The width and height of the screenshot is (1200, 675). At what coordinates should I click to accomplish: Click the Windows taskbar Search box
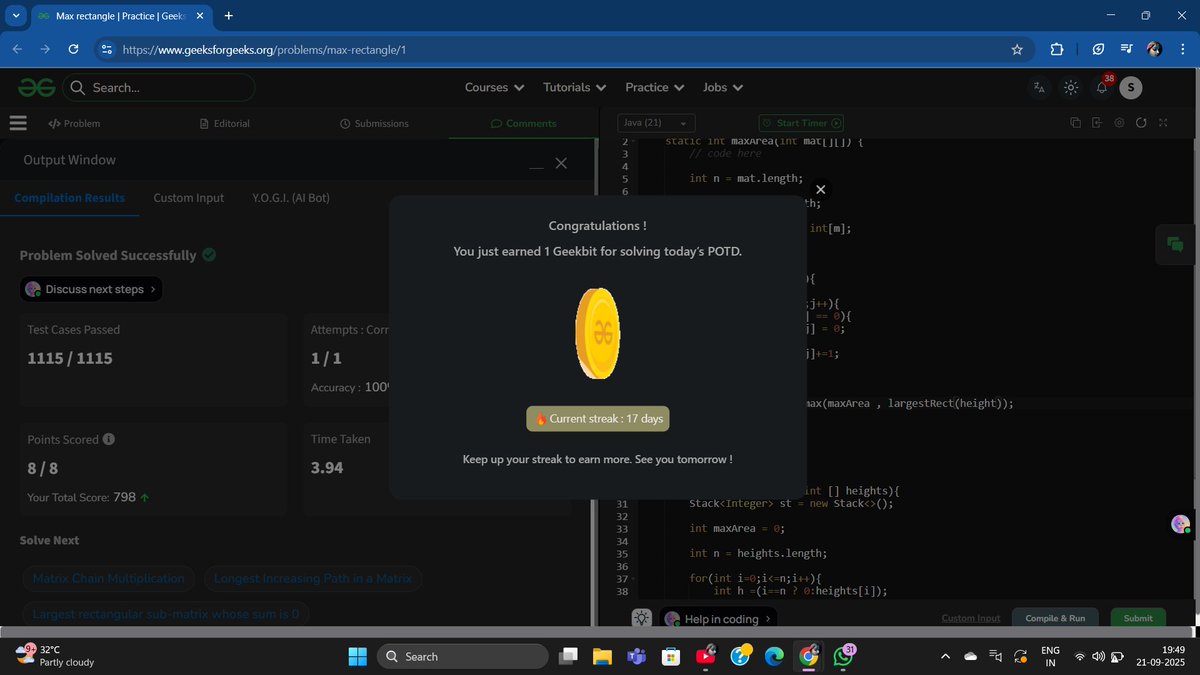[x=462, y=656]
